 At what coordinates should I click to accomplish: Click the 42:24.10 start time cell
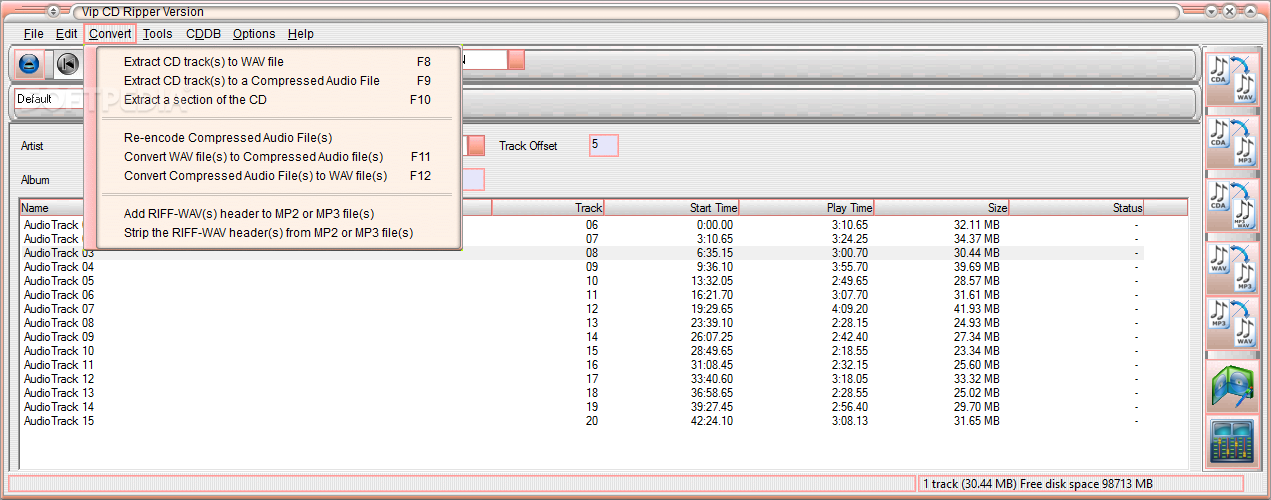[x=712, y=421]
